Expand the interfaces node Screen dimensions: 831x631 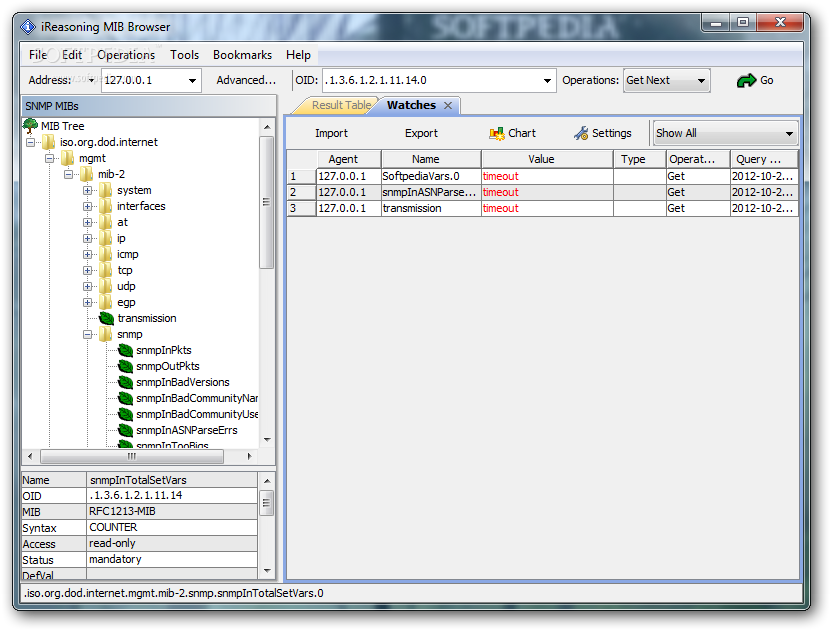[x=87, y=206]
